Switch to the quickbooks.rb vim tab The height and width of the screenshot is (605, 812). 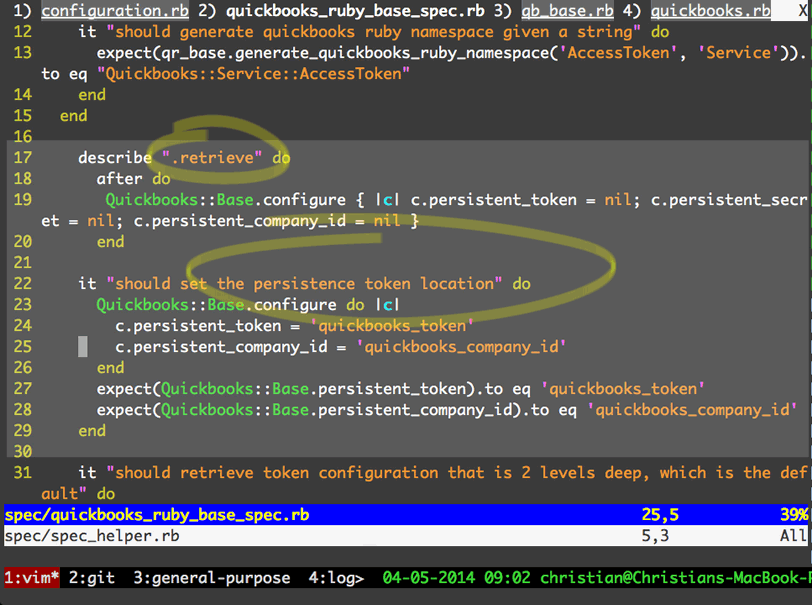(710, 10)
